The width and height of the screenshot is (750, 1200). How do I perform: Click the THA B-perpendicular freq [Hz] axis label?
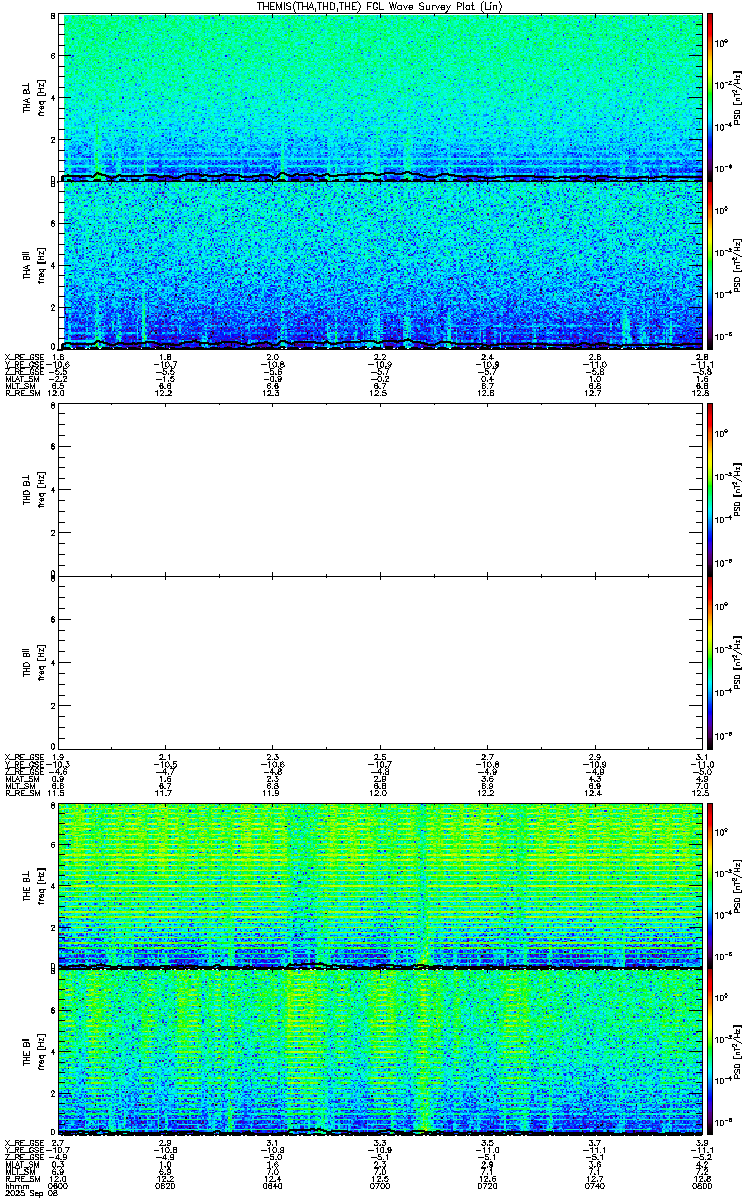pyautogui.click(x=43, y=97)
